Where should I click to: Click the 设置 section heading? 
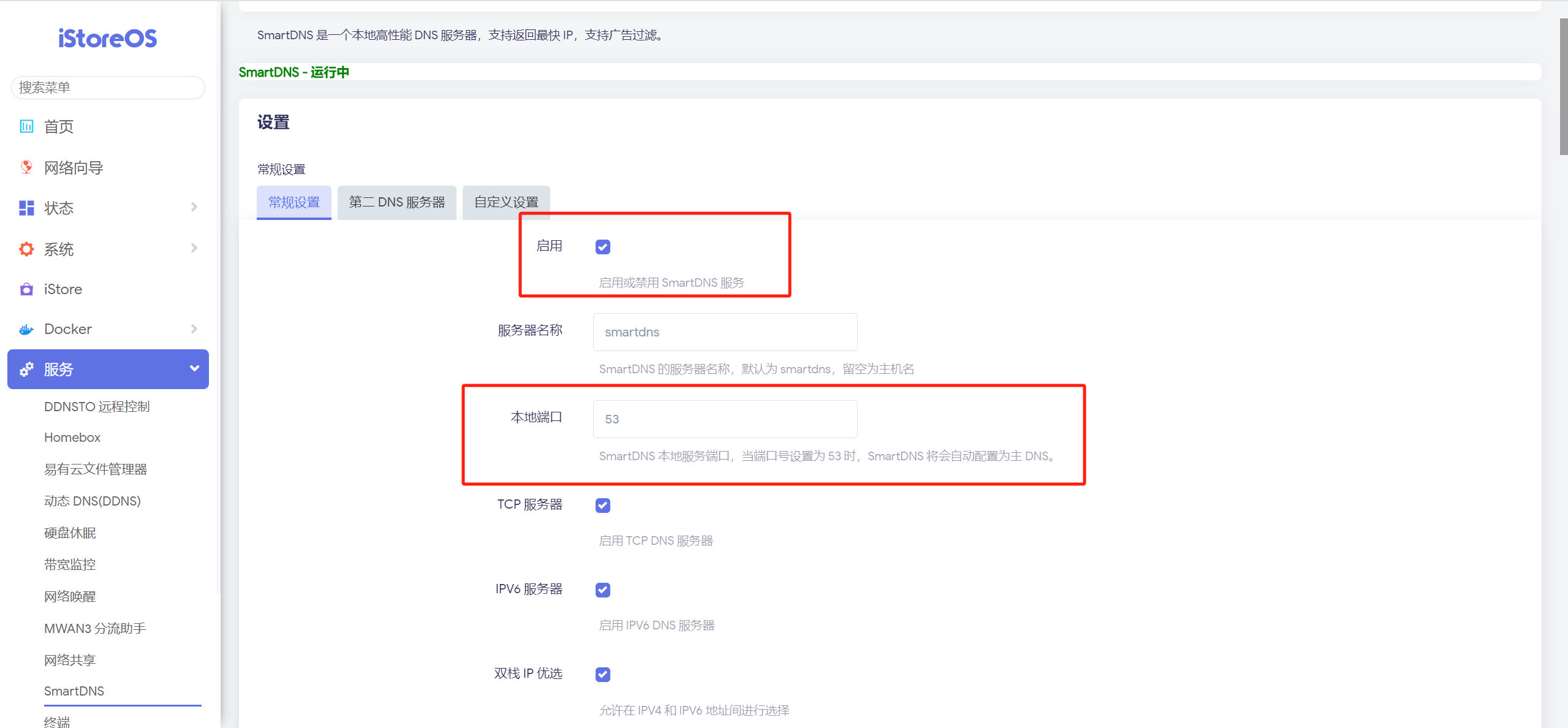[273, 123]
